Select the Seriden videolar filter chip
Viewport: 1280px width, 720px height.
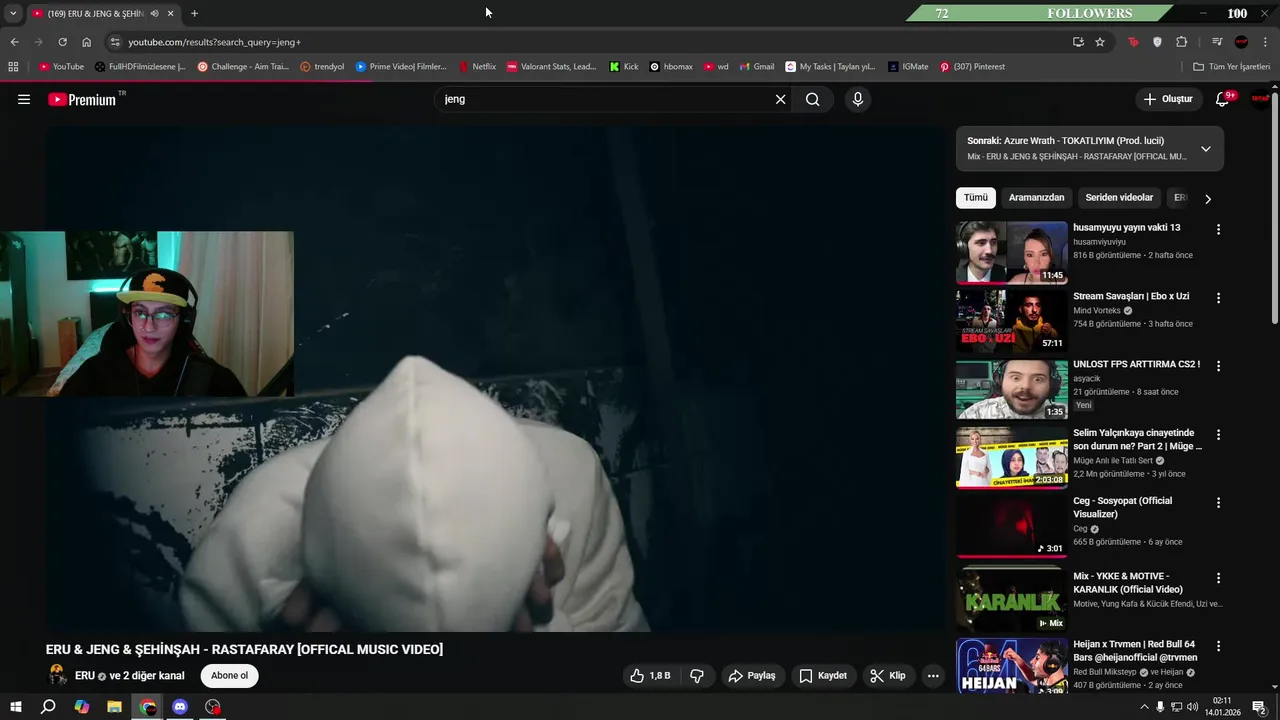coord(1119,198)
